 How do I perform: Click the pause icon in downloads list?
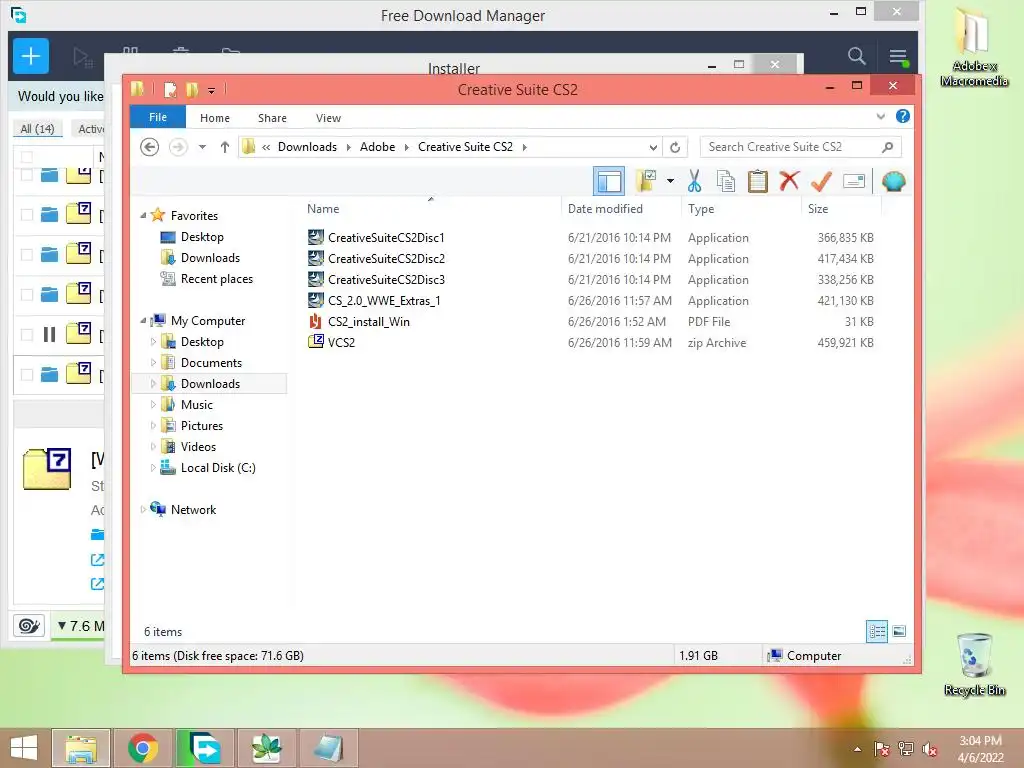pyautogui.click(x=49, y=335)
